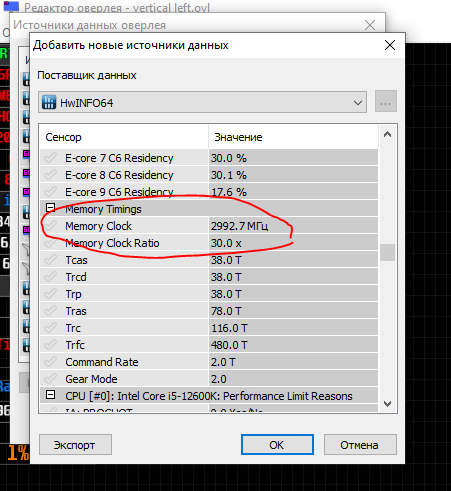Click the Сенсор column header
This screenshot has height=491, width=451.
(124, 137)
